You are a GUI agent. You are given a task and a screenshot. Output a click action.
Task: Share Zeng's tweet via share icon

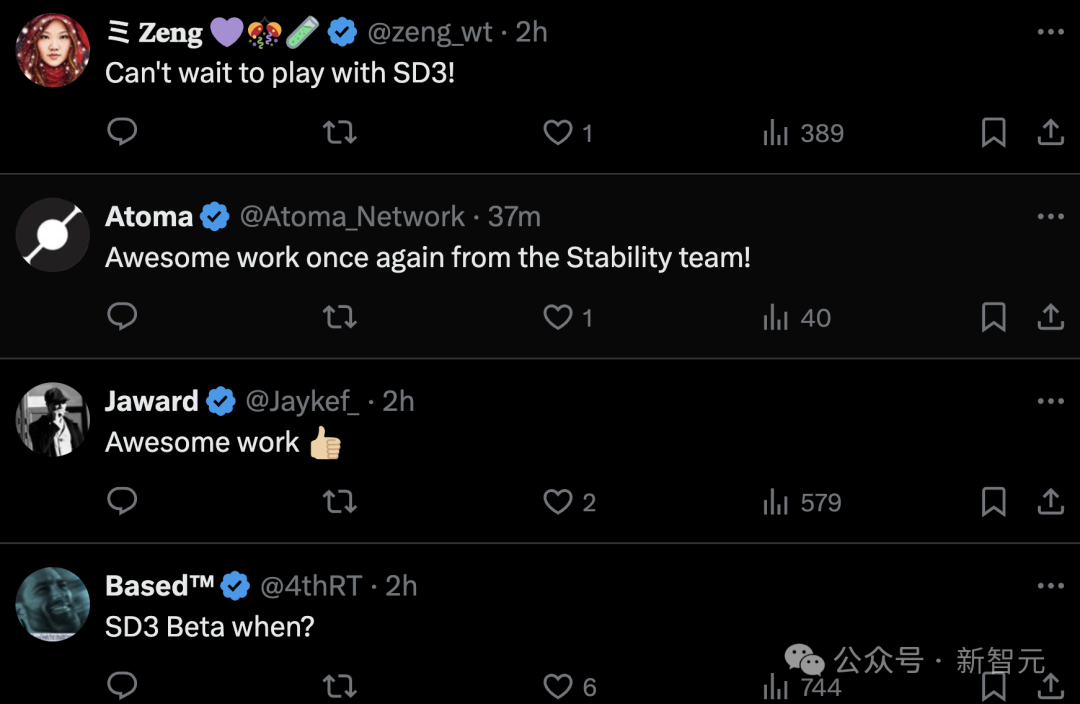click(1050, 132)
